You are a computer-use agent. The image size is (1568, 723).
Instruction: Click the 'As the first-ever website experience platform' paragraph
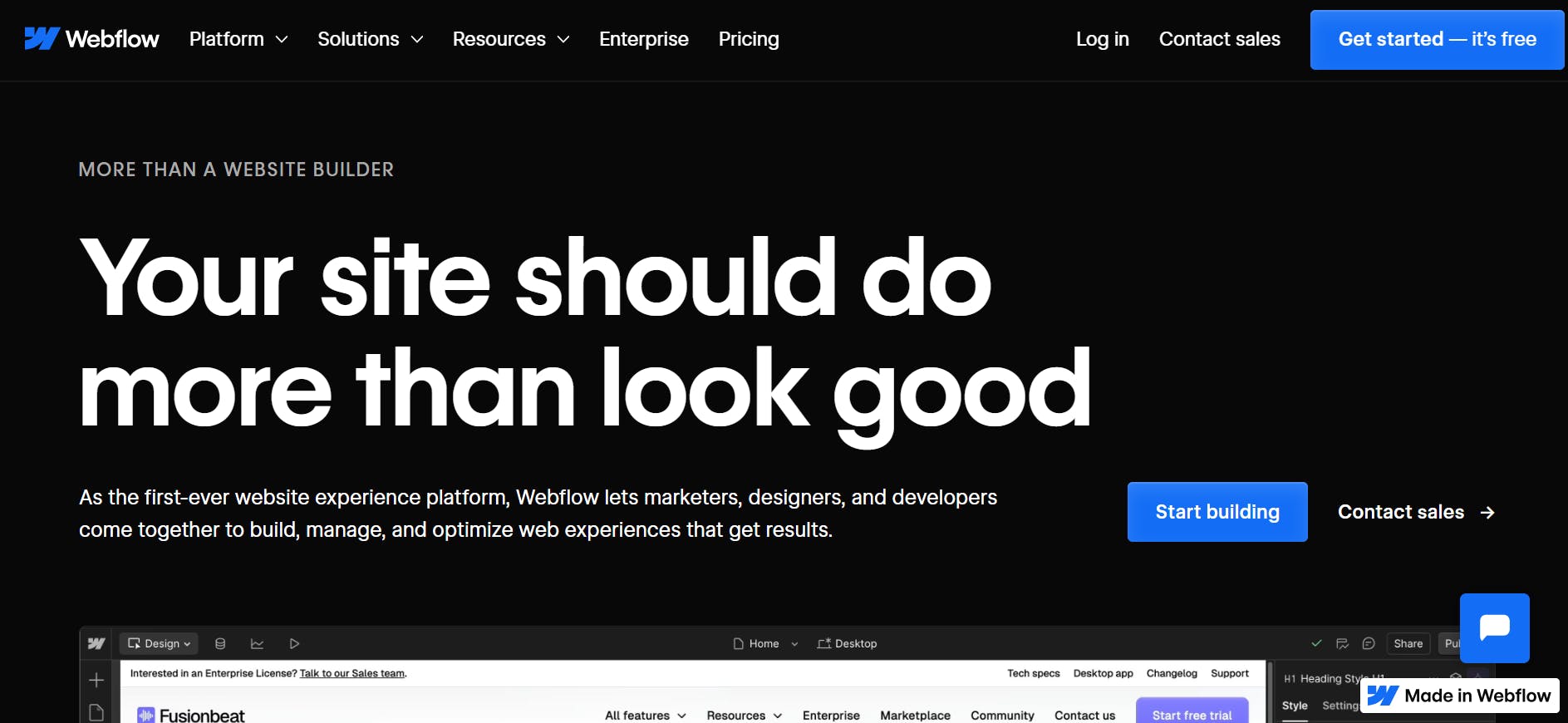(x=538, y=514)
